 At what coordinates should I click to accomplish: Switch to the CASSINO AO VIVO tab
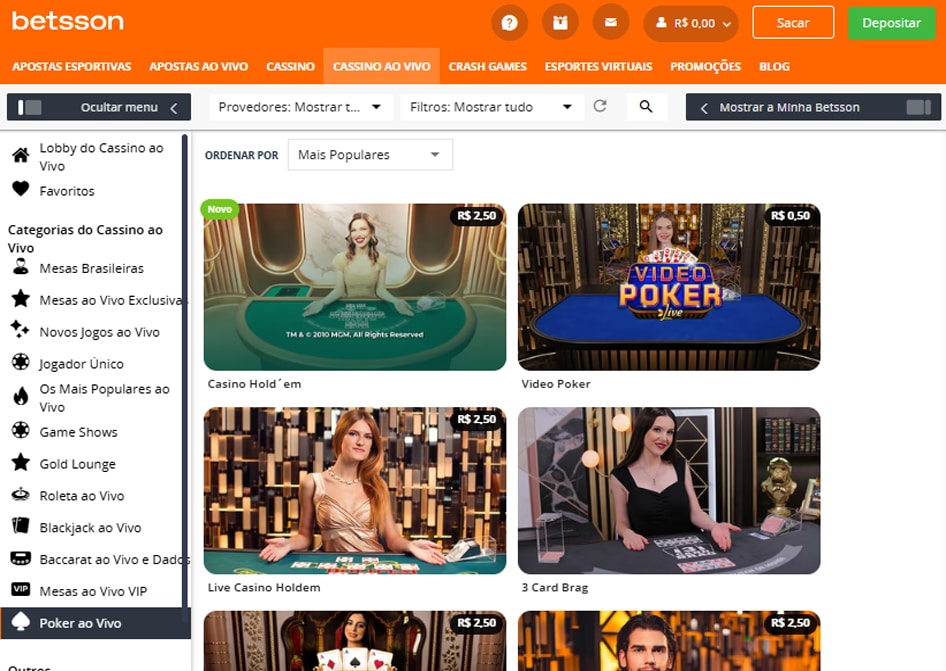[x=381, y=67]
